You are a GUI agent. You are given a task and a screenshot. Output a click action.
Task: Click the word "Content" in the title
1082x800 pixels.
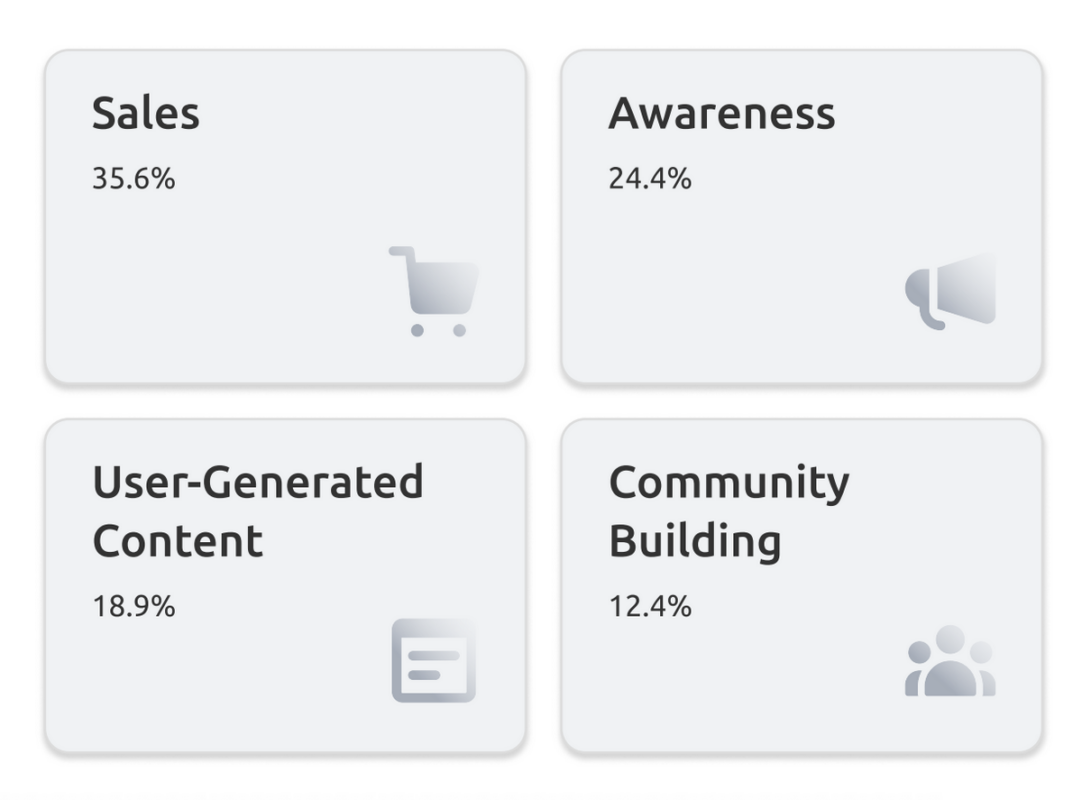click(x=177, y=541)
